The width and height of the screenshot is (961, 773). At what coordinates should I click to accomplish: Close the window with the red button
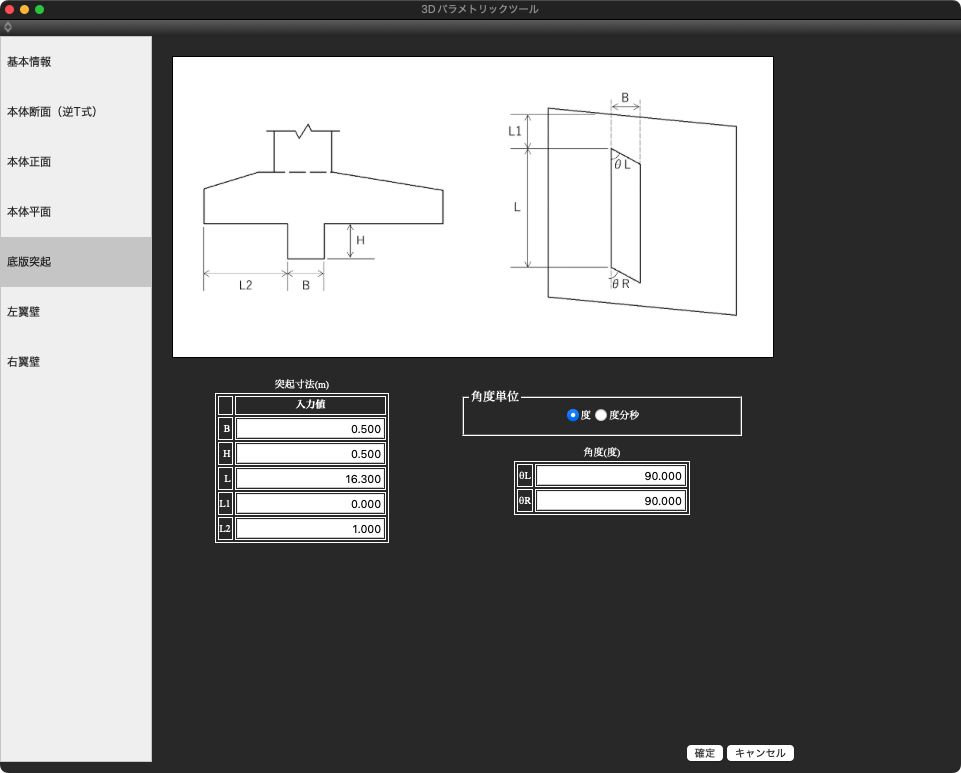coord(9,9)
